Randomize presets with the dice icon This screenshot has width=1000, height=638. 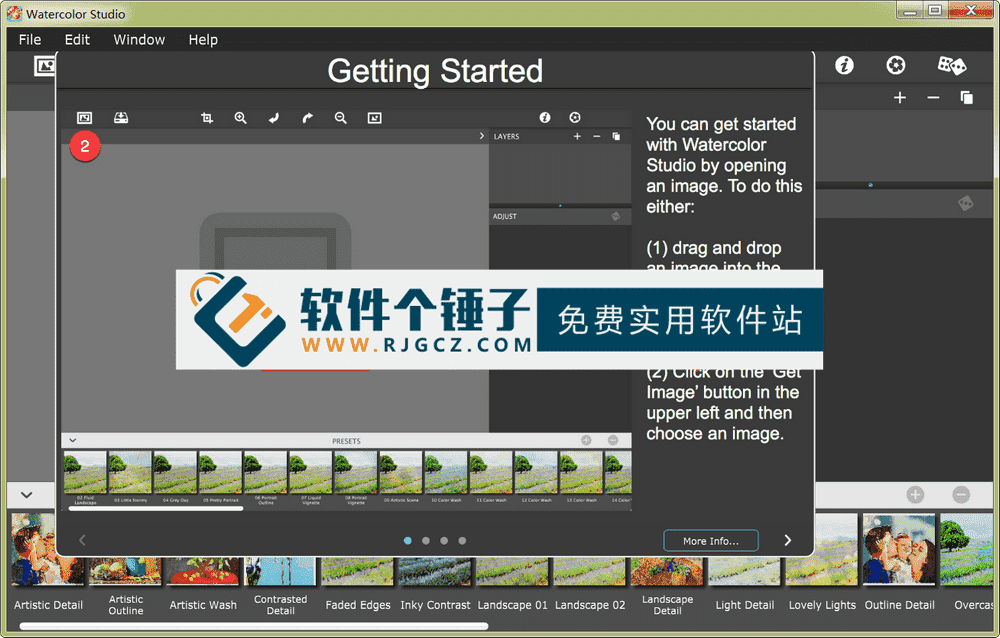952,64
